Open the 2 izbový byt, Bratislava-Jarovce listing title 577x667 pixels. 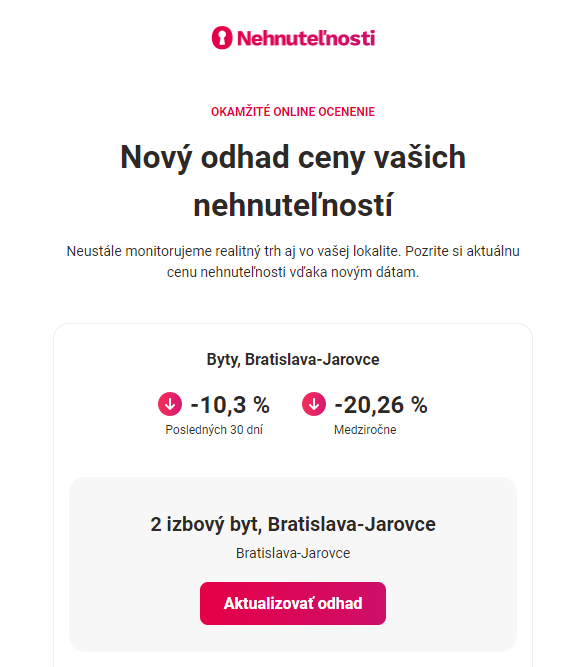[293, 524]
